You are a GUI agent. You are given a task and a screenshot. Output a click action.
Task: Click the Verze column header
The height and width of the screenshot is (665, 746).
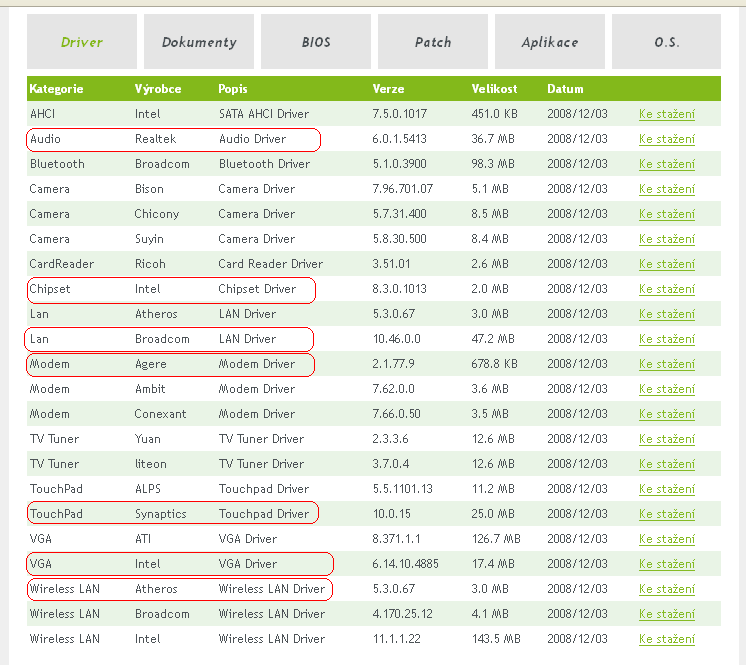tap(388, 89)
